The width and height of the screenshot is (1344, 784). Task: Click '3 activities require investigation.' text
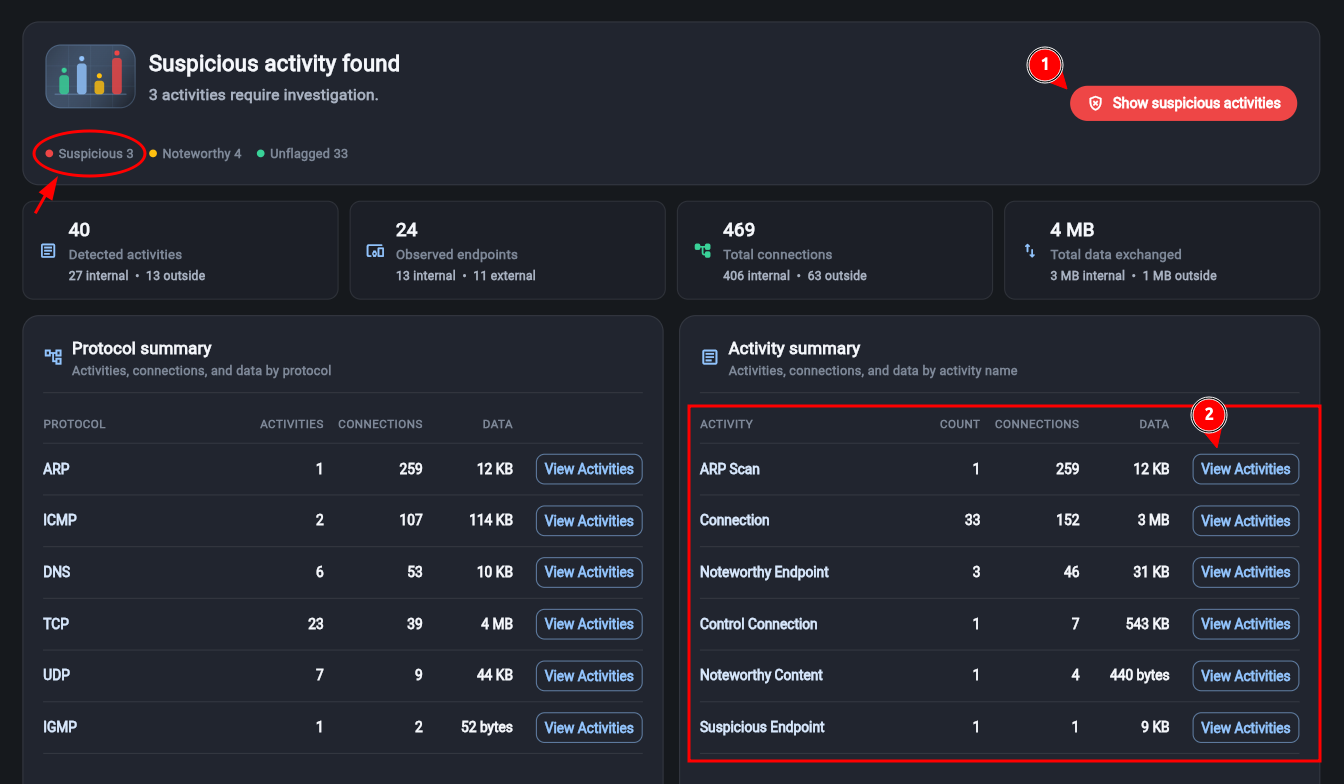point(263,96)
